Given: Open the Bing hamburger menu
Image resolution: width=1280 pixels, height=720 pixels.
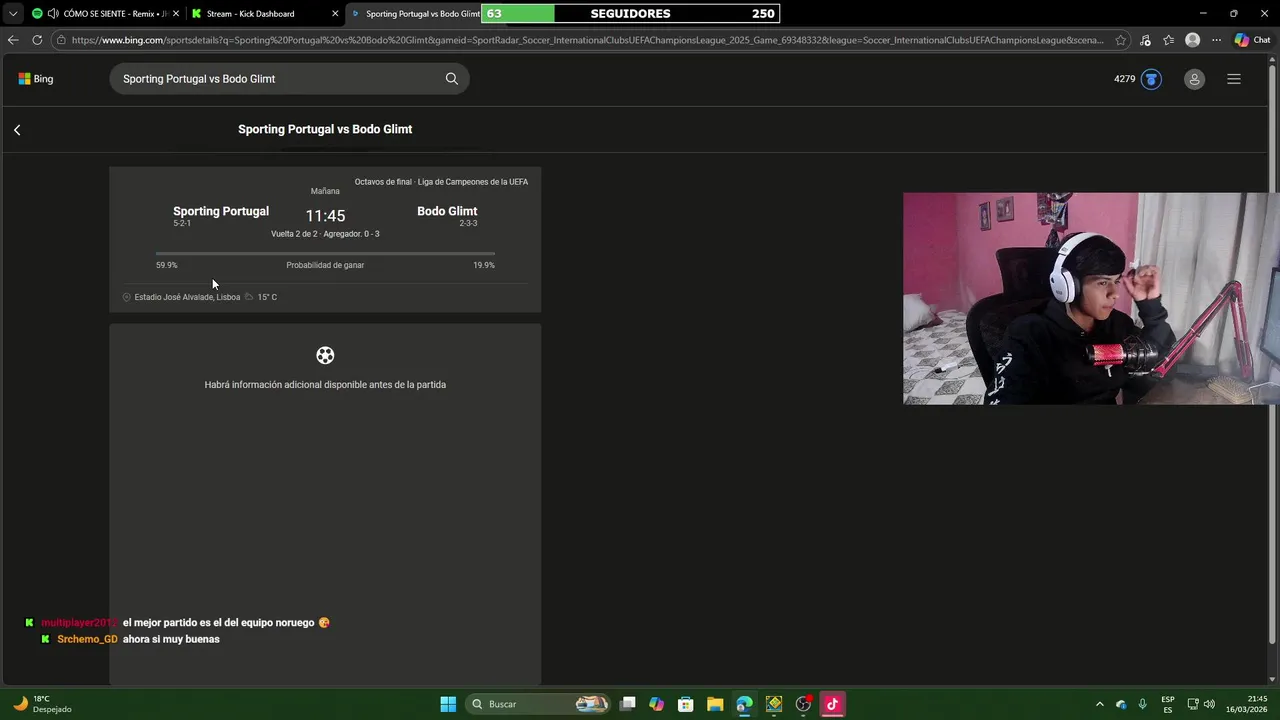Looking at the screenshot, I should pyautogui.click(x=1234, y=79).
